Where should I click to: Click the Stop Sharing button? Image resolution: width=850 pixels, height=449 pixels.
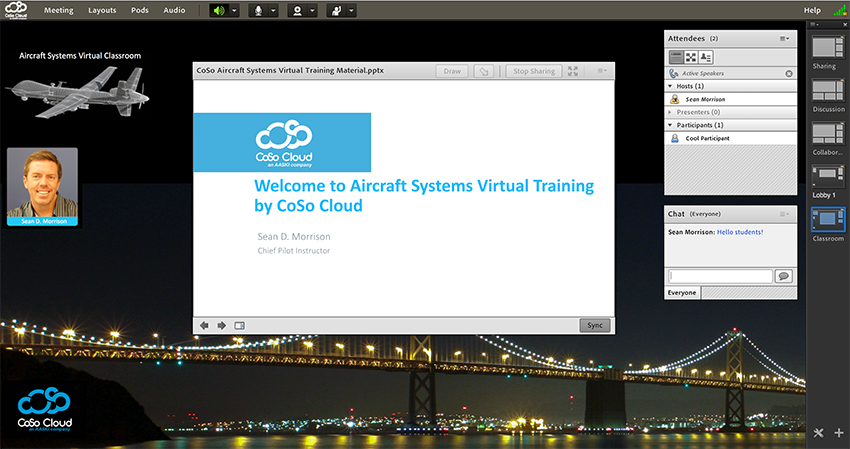pos(534,71)
